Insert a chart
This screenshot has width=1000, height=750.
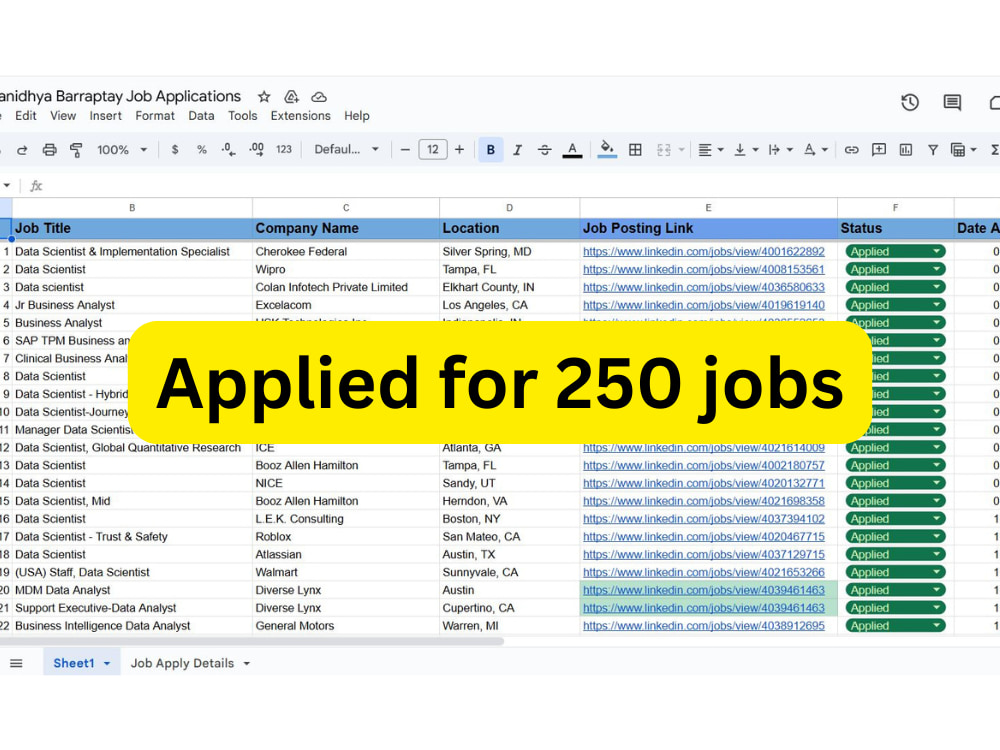[906, 150]
